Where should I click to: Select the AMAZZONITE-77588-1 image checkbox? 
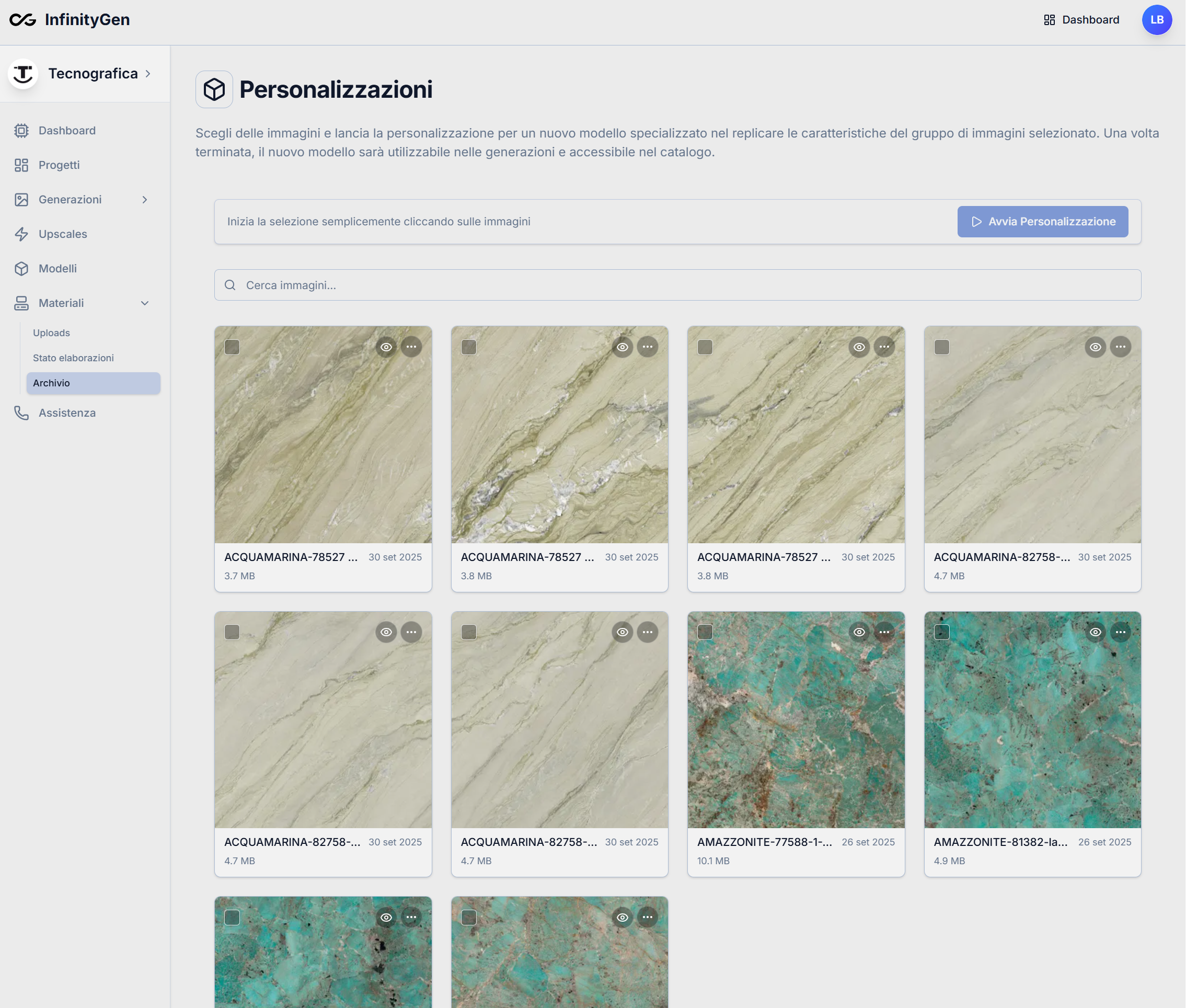pyautogui.click(x=705, y=632)
